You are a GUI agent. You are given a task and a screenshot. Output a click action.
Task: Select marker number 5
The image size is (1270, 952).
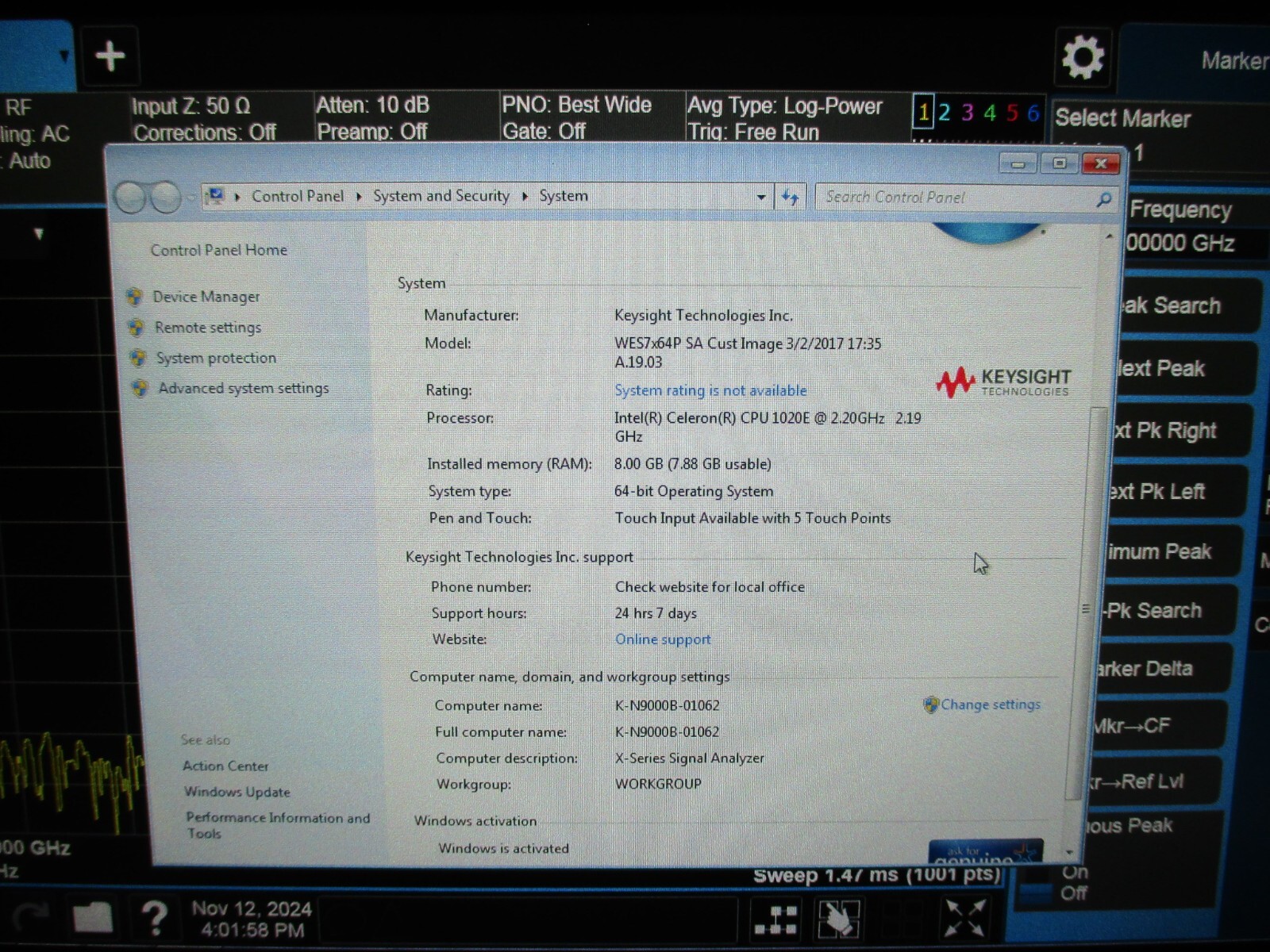tap(1012, 112)
